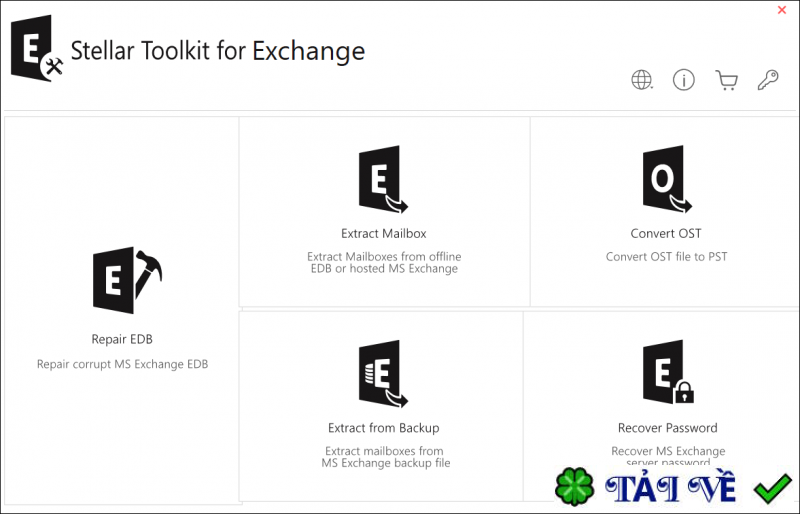Click the Extract Mailbox title
Screen dimensions: 800x514
384,233
